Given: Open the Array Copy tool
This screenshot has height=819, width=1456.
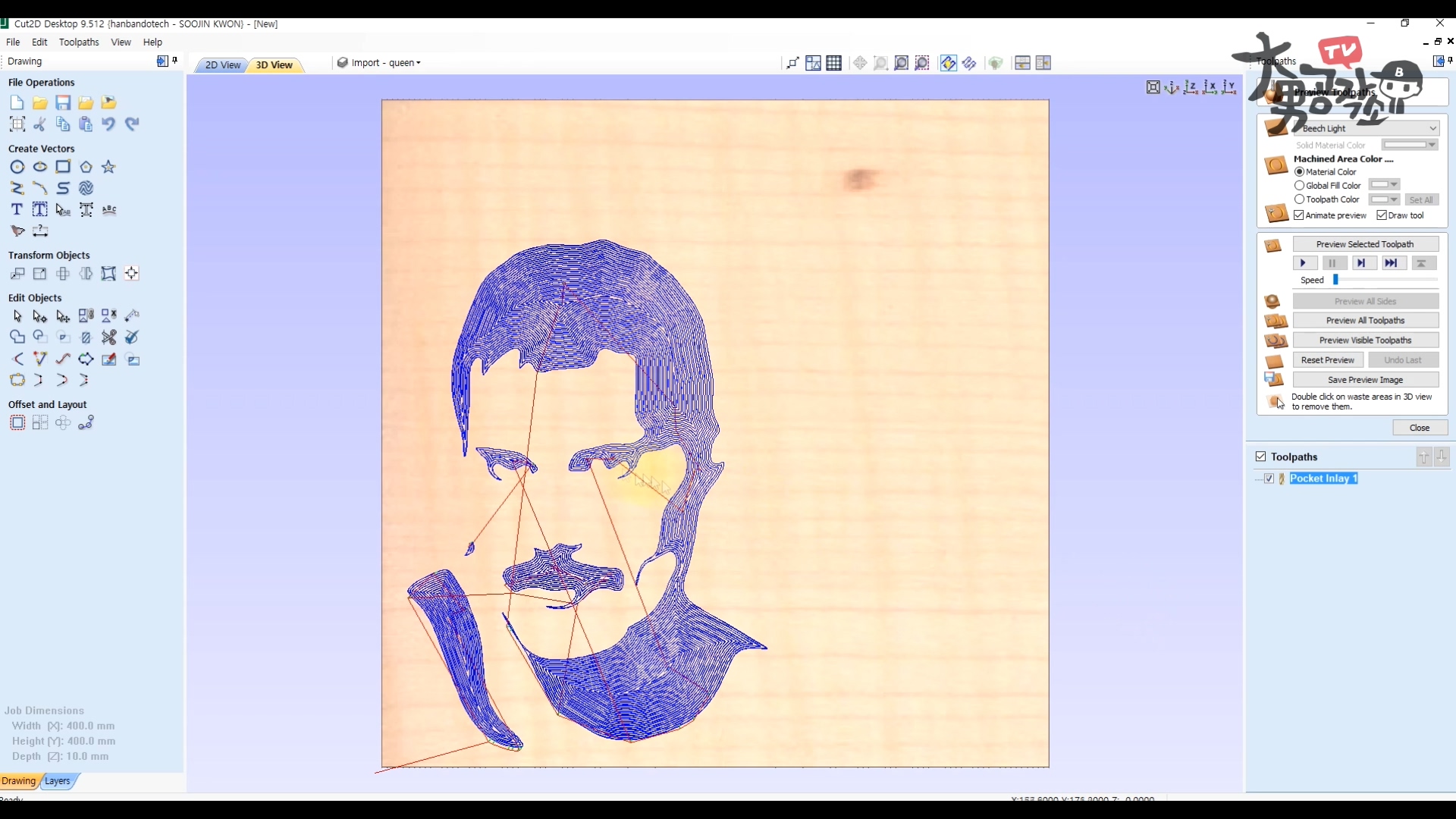Looking at the screenshot, I should [x=39, y=423].
